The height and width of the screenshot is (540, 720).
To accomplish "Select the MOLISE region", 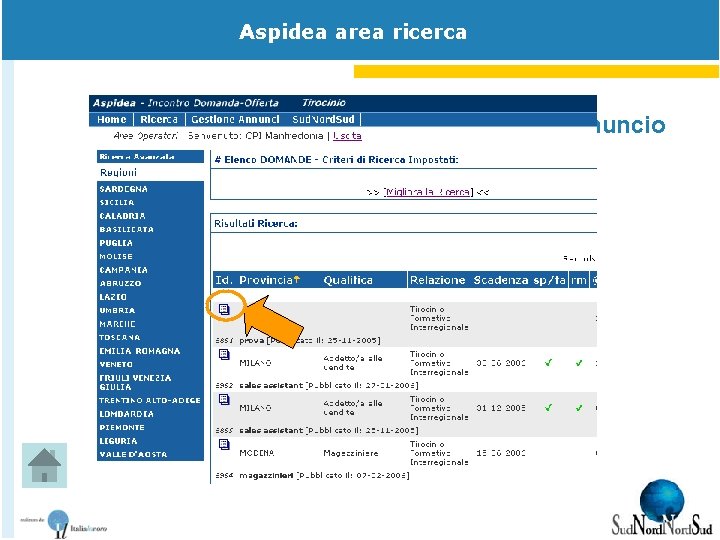I will [116, 257].
